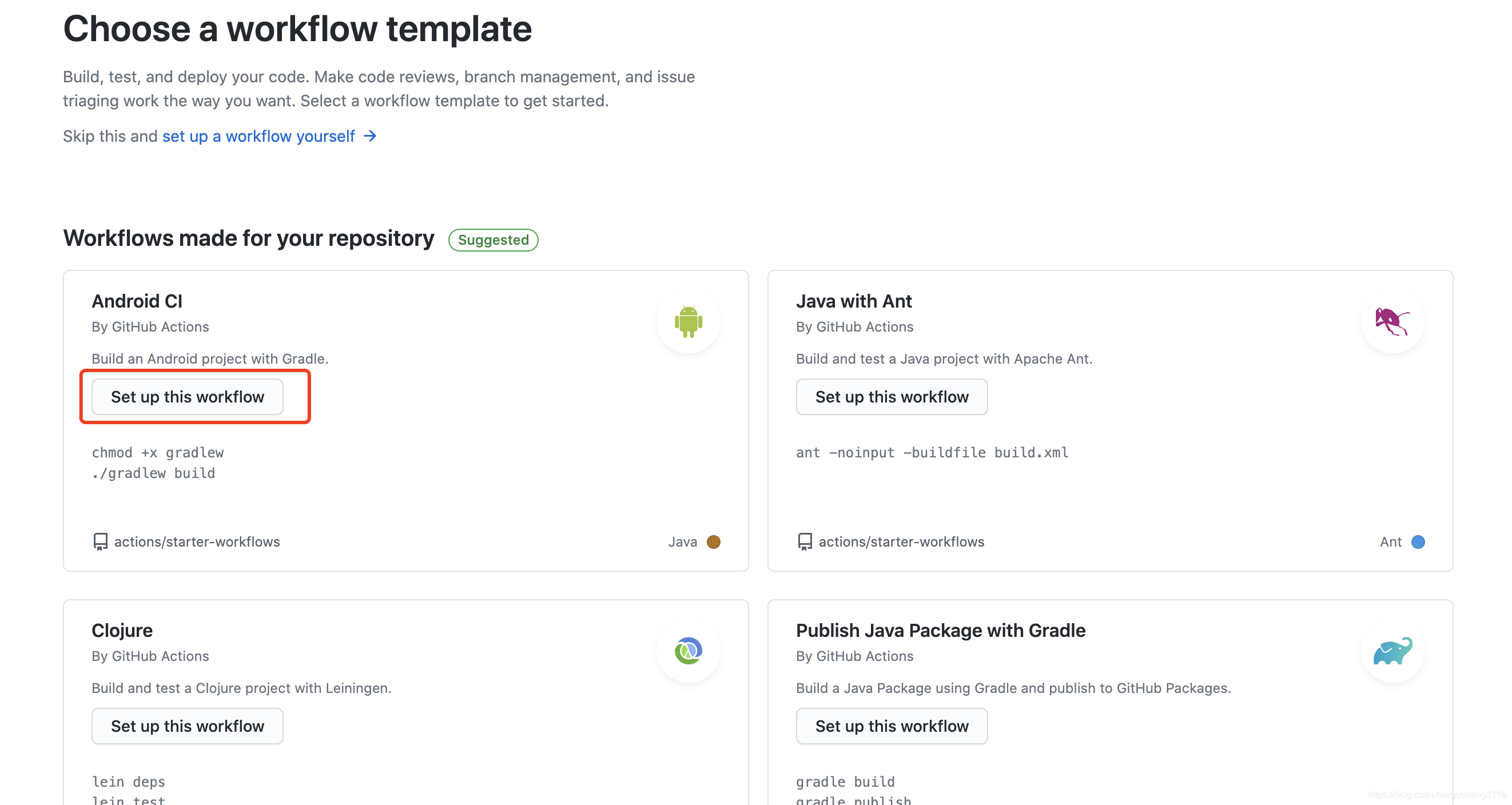Click the Android robot icon

click(x=688, y=321)
